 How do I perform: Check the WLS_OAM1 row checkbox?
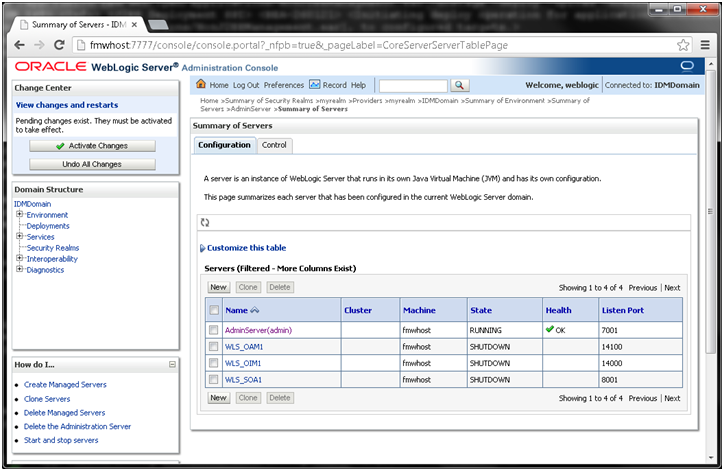pyautogui.click(x=213, y=346)
